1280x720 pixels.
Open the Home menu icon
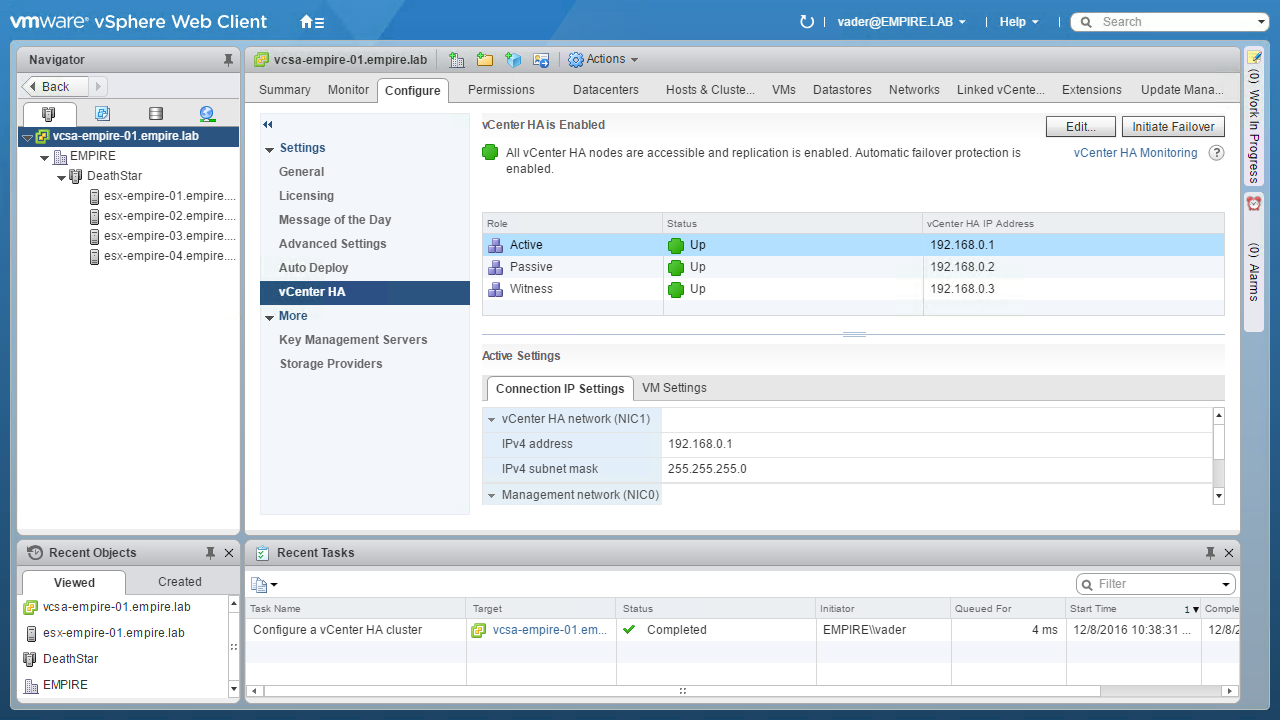click(312, 22)
